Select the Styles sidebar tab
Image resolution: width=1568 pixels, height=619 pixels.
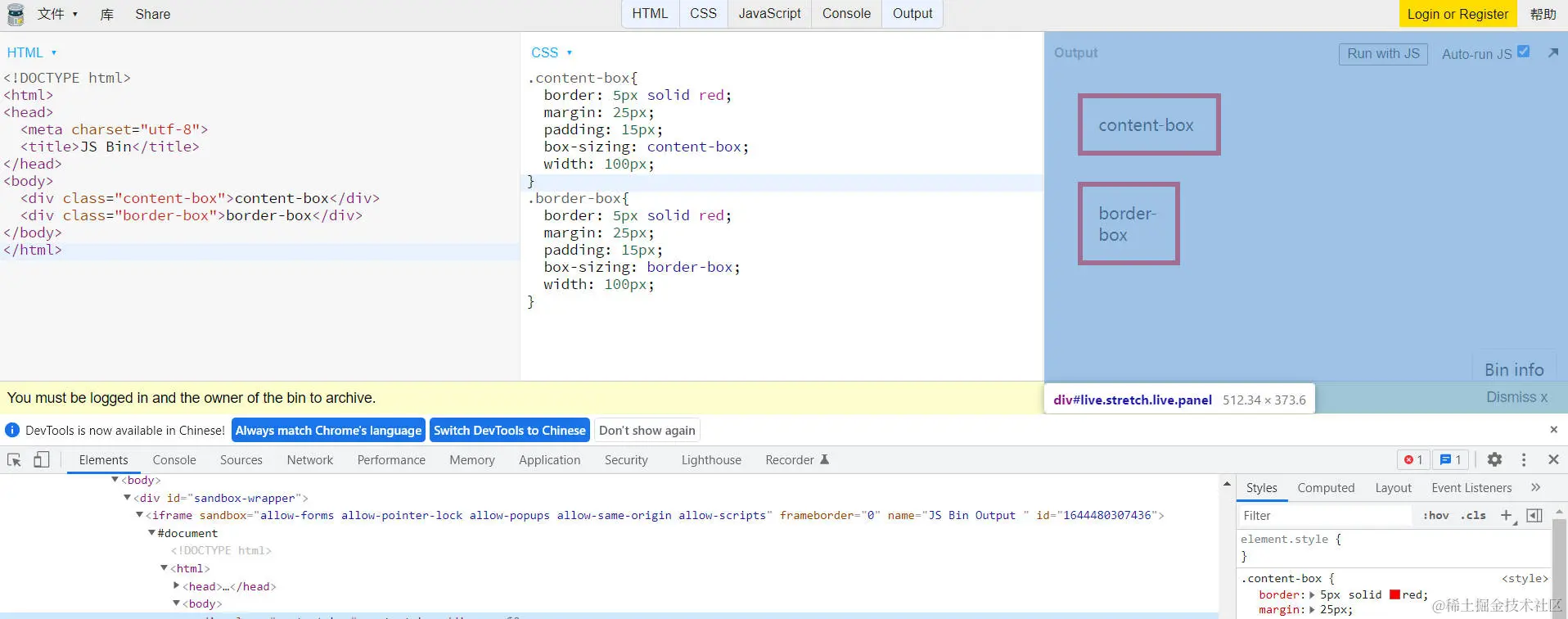click(1261, 488)
